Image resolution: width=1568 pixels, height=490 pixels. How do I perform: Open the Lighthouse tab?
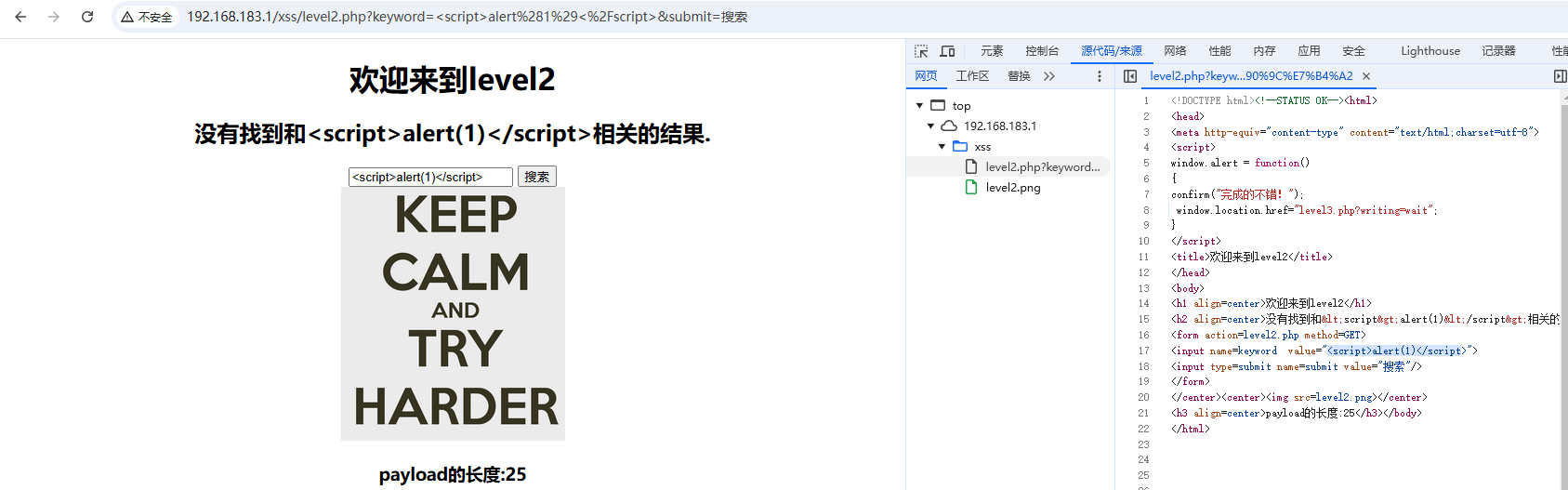[x=1430, y=51]
